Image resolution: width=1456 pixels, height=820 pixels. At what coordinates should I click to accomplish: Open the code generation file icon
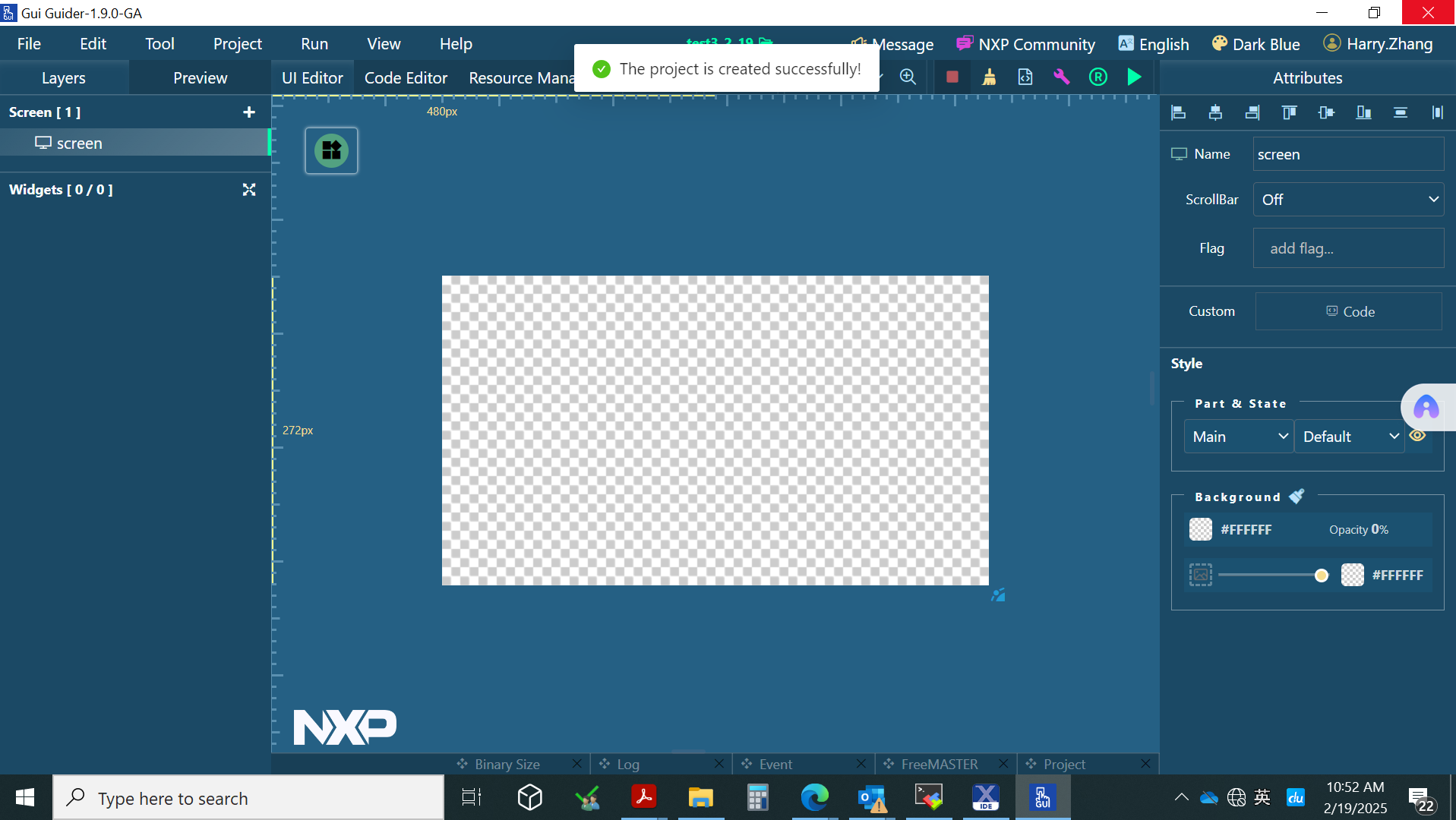point(1025,77)
